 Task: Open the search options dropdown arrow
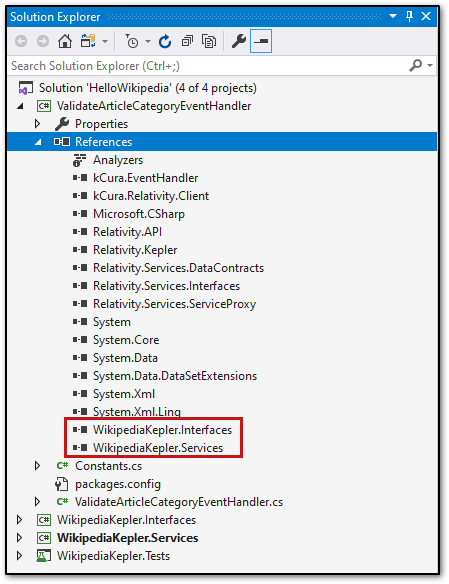click(x=430, y=66)
